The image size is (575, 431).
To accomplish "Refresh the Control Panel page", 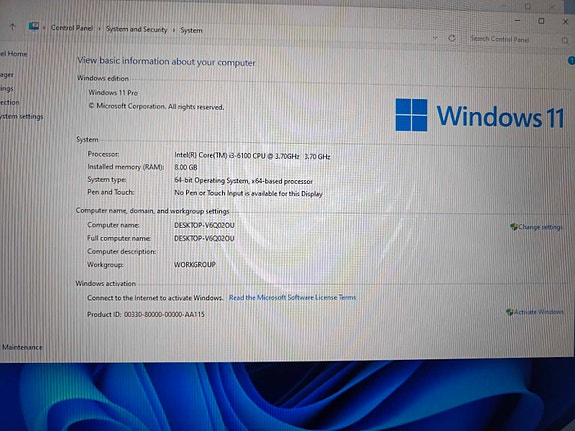I will [x=452, y=38].
